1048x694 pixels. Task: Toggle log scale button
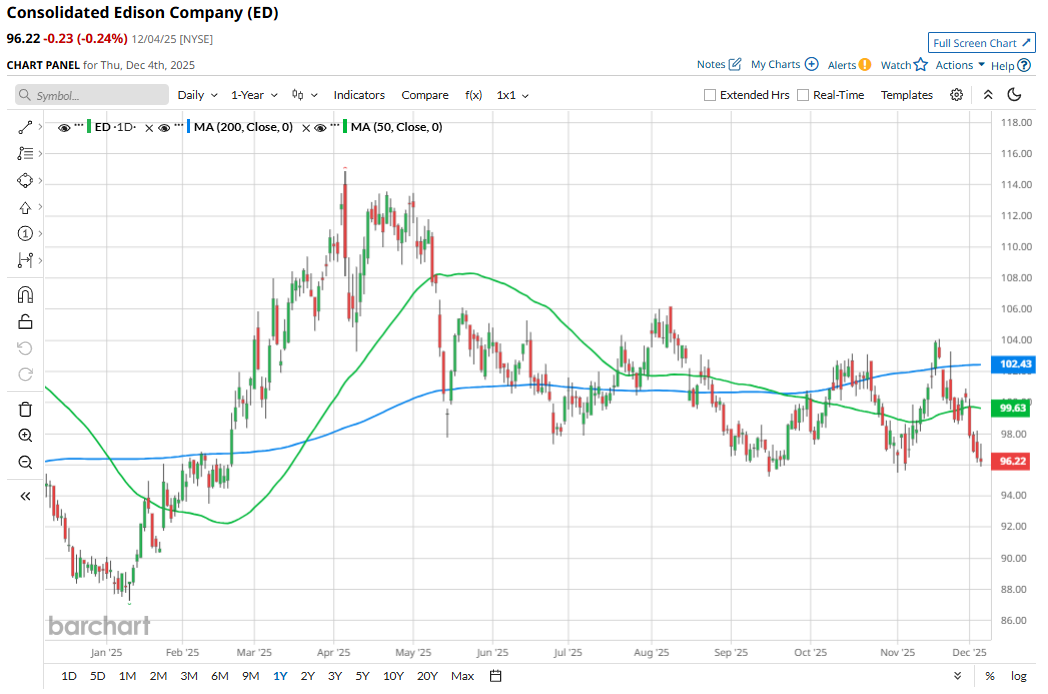1019,676
